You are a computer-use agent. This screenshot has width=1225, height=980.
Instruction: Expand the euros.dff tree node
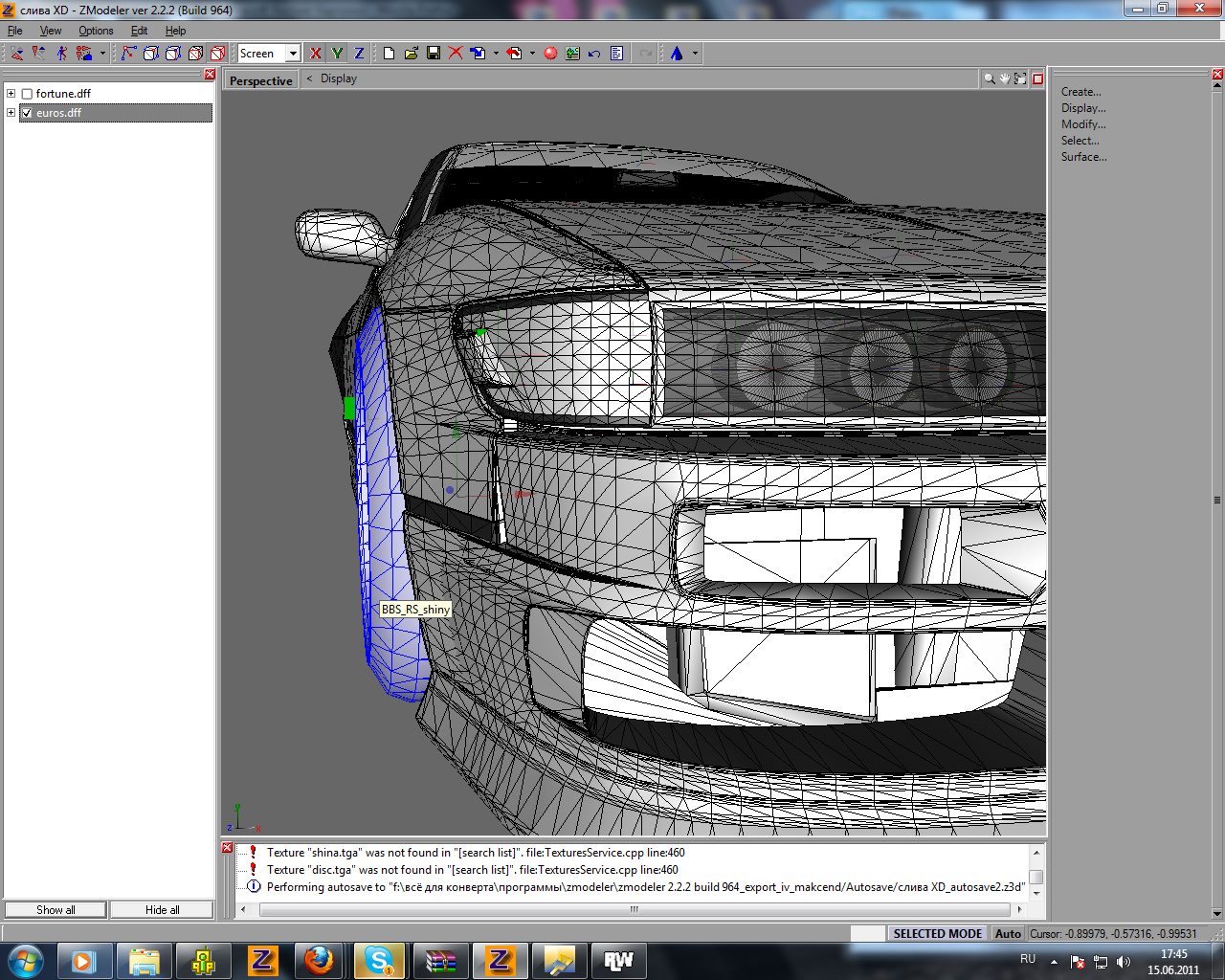(x=11, y=113)
